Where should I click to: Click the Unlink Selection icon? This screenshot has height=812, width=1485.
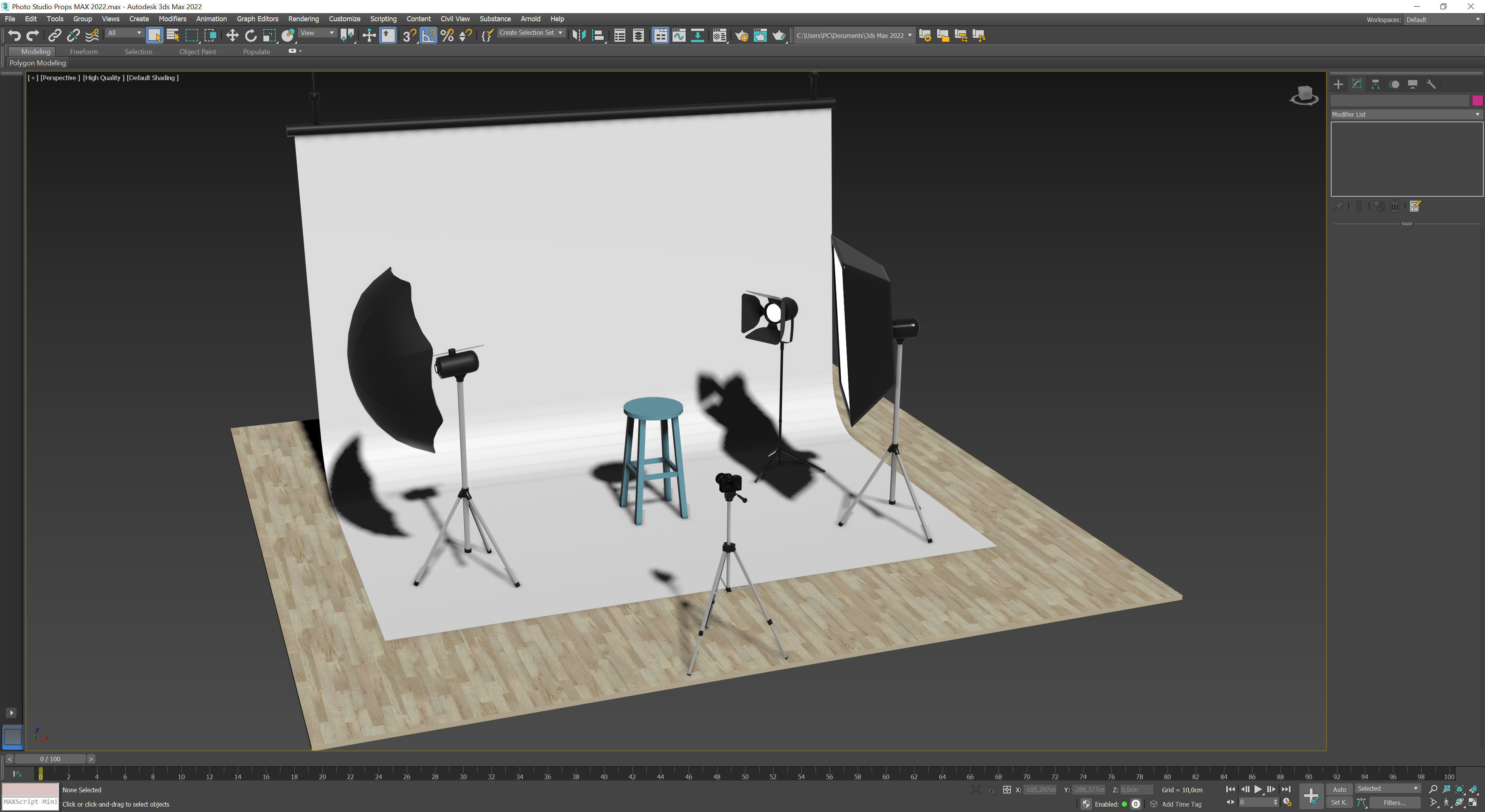tap(73, 36)
